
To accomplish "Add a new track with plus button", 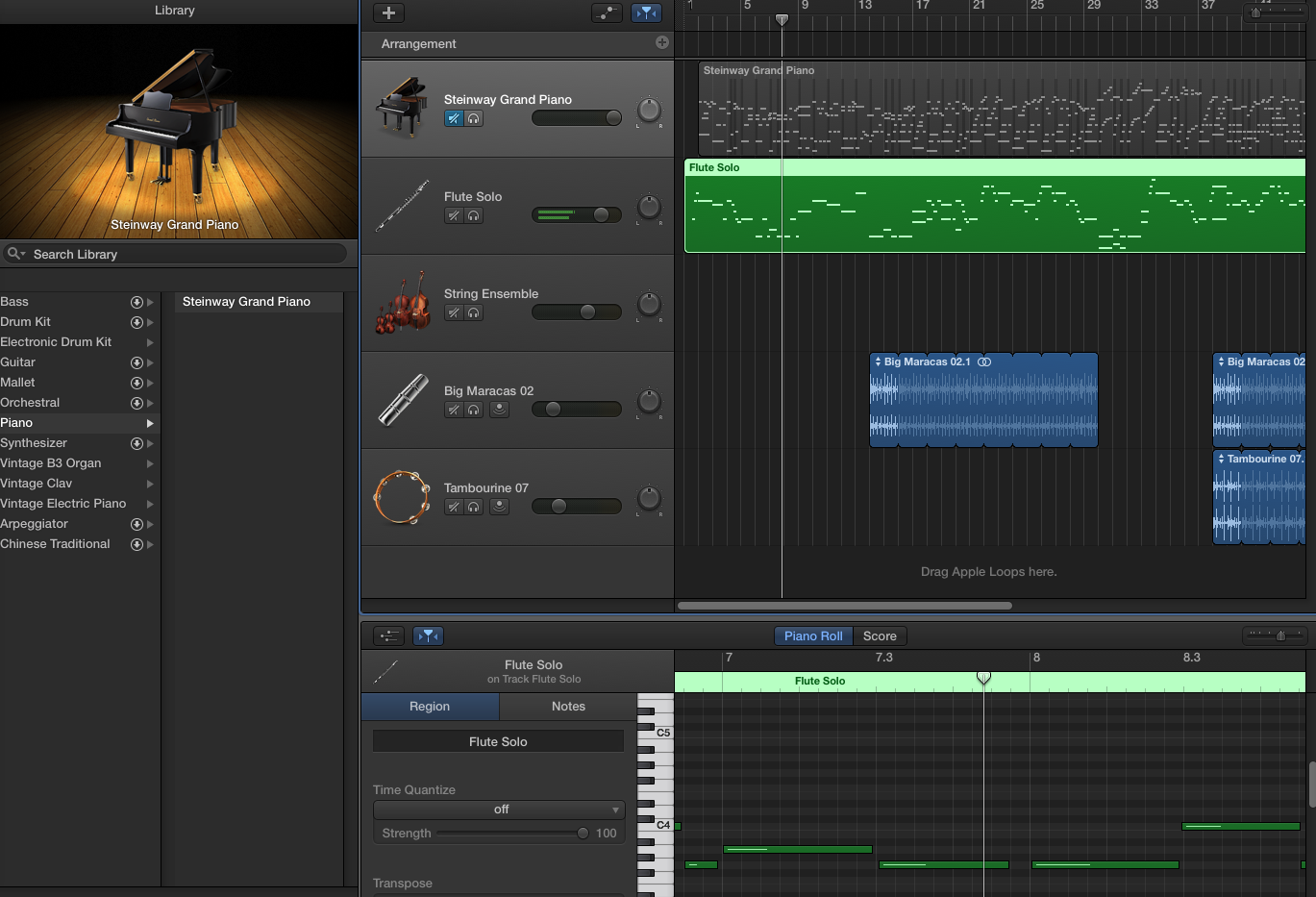I will tap(388, 12).
